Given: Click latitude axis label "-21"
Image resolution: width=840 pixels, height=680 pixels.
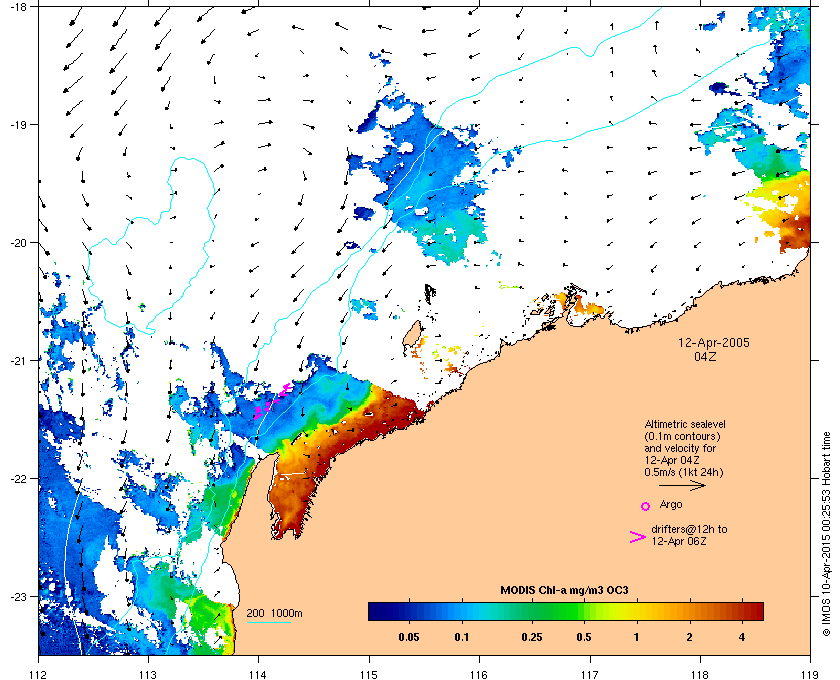Looking at the screenshot, I should pos(18,361).
